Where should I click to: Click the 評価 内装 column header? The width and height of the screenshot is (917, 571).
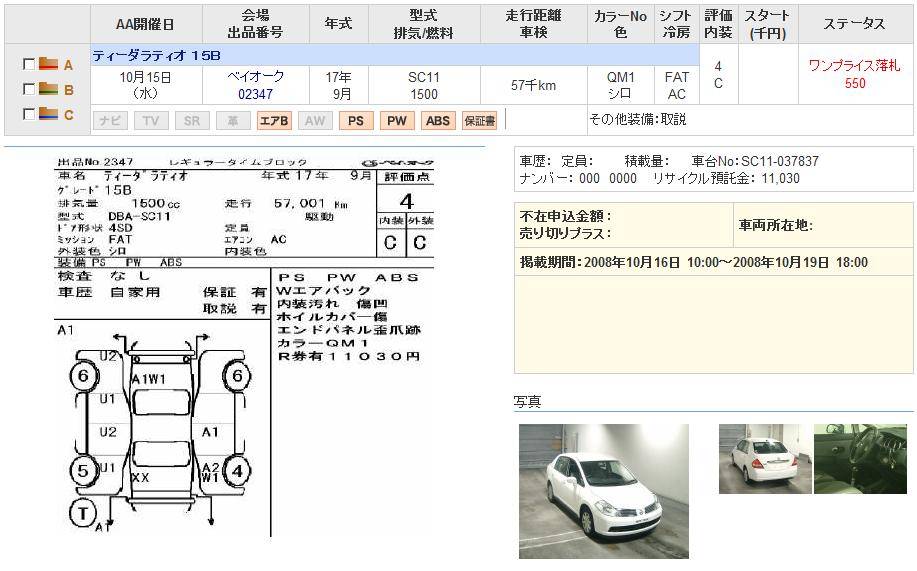(719, 24)
